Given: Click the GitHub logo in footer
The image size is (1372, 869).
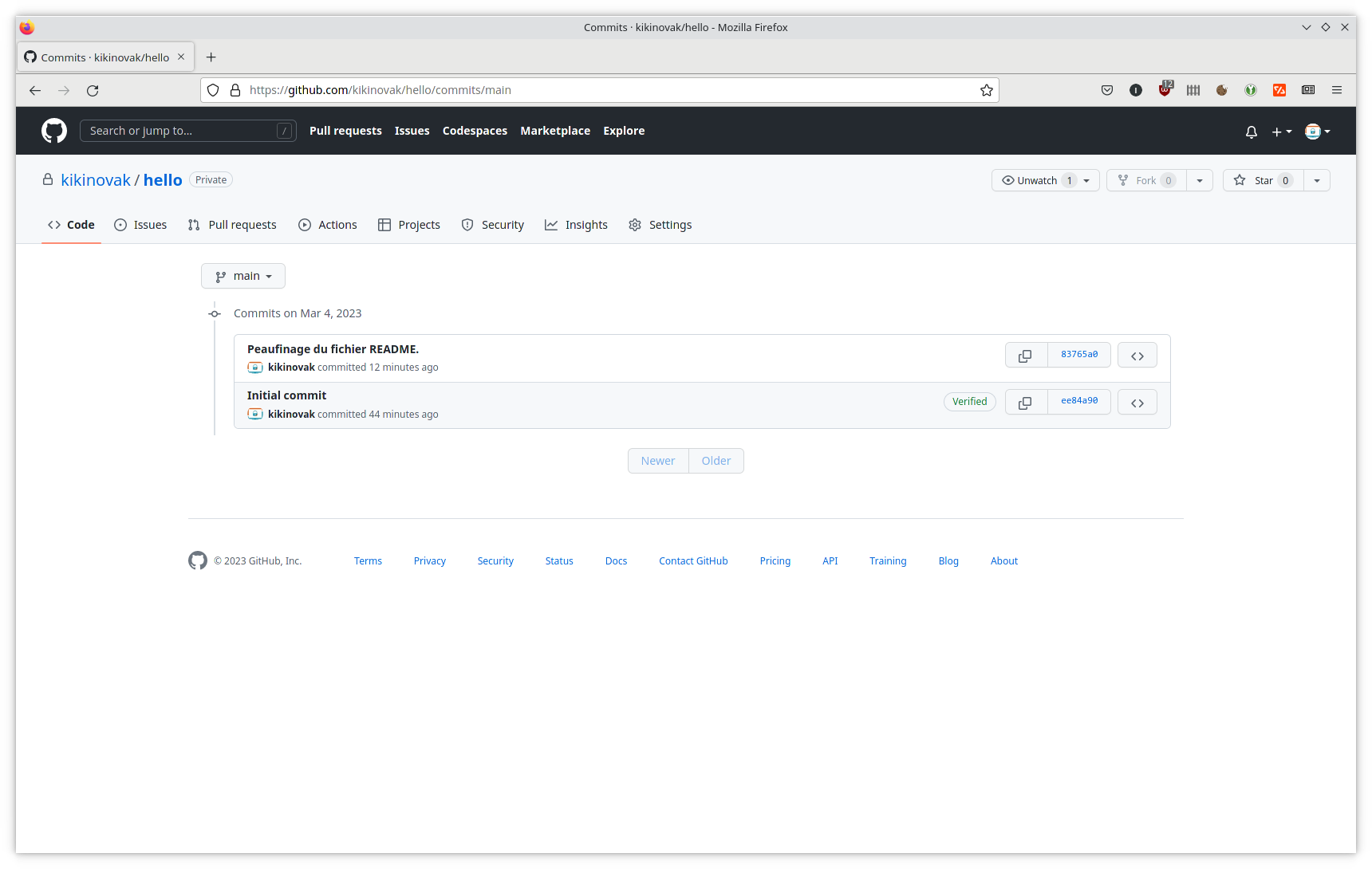Looking at the screenshot, I should (x=198, y=560).
